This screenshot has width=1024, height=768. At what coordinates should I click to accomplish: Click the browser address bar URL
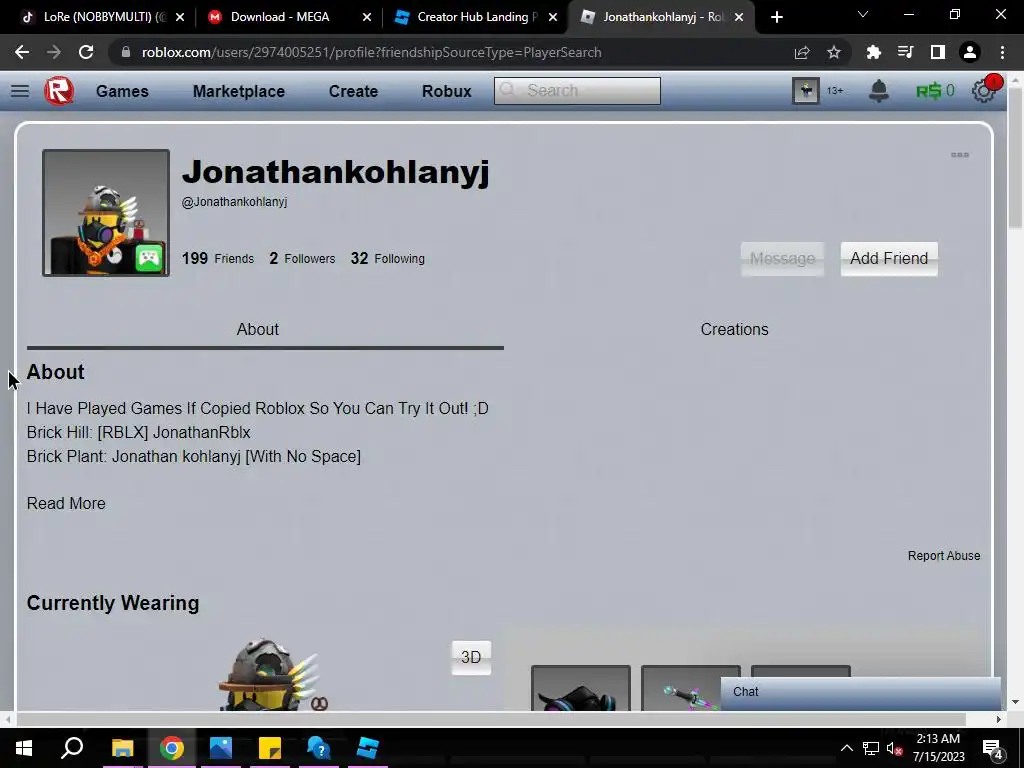tap(371, 52)
